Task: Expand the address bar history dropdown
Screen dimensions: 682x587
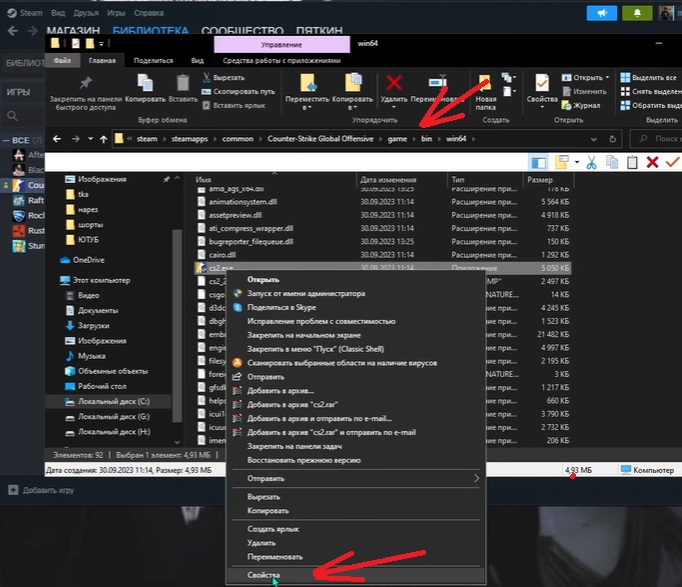Action: point(594,139)
